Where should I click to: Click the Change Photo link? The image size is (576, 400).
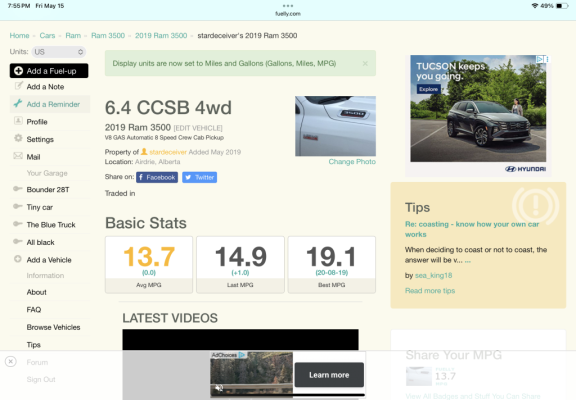click(352, 162)
